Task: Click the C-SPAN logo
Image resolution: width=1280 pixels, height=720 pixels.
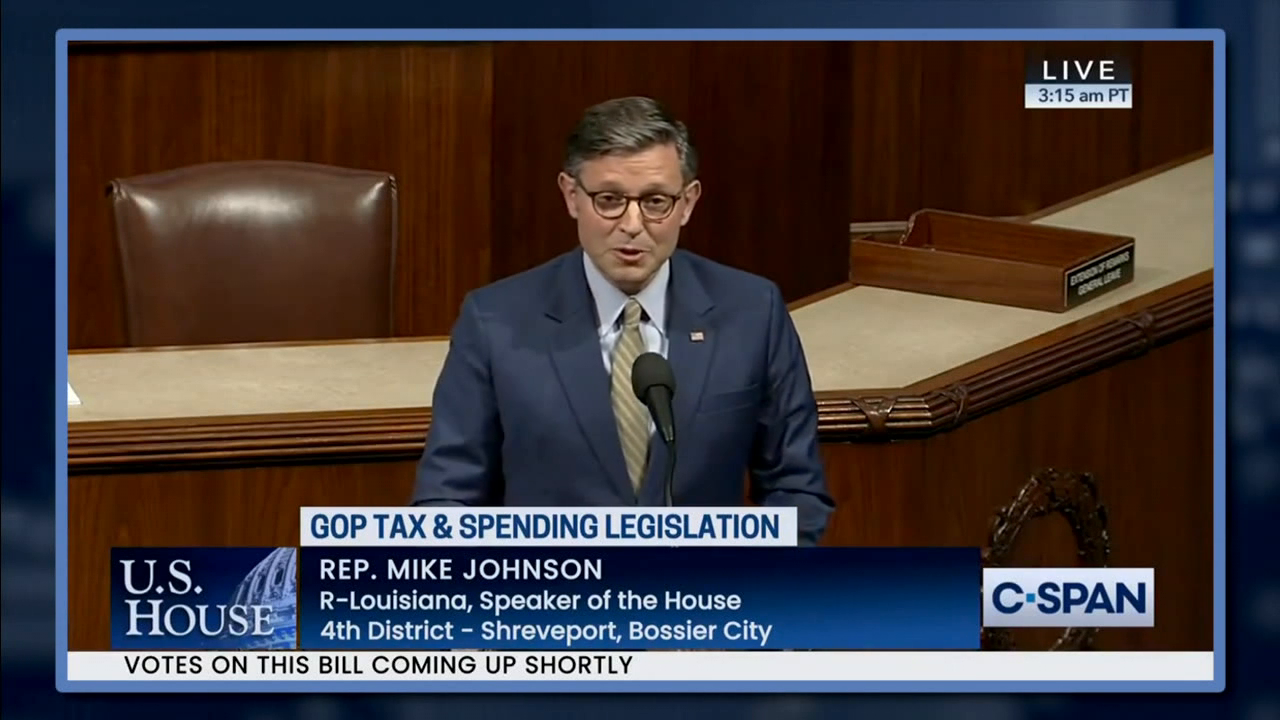Action: click(1068, 598)
